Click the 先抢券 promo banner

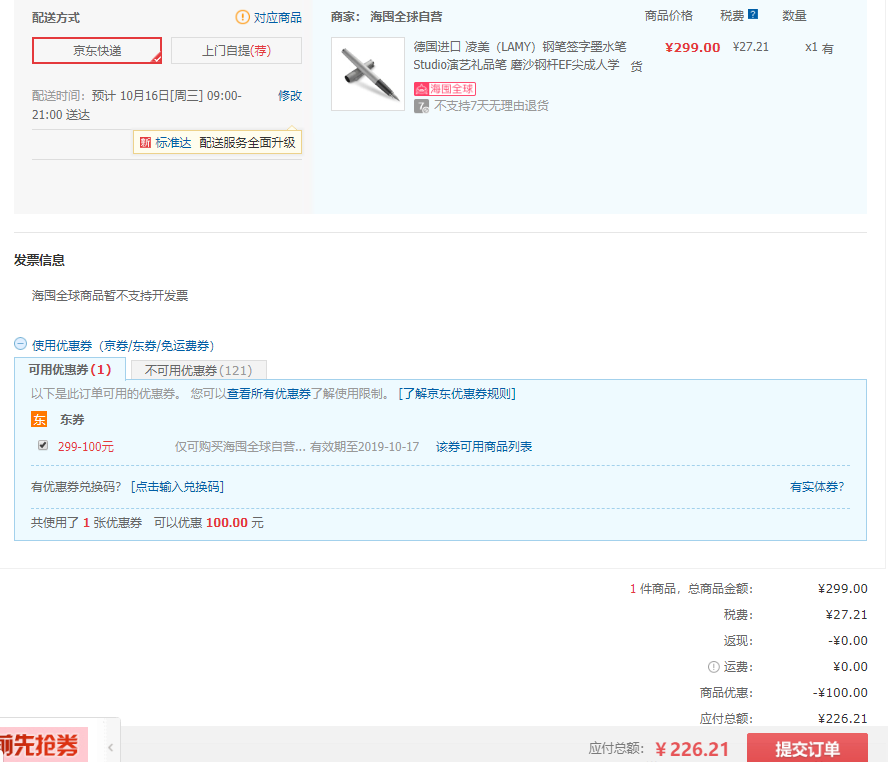pos(44,745)
